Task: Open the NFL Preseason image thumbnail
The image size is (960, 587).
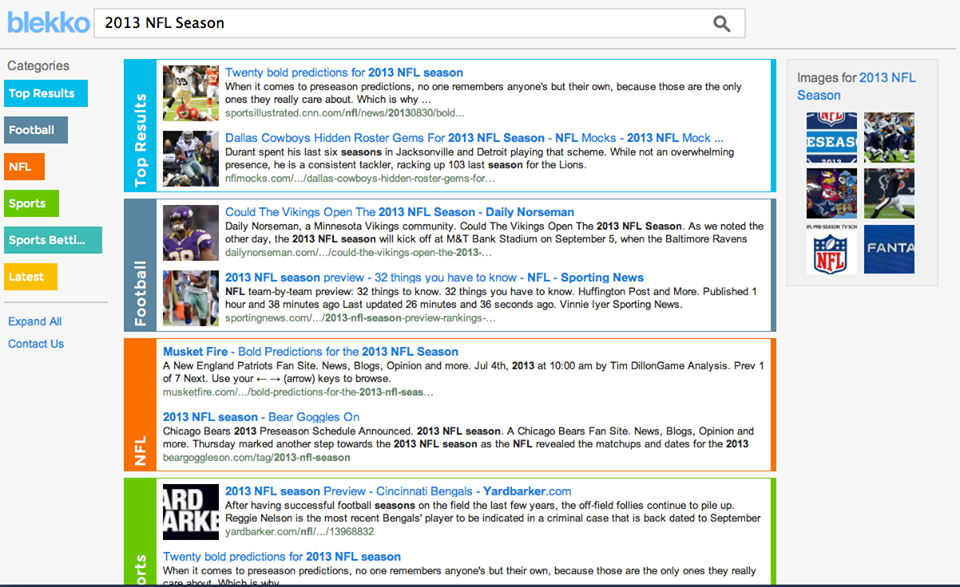Action: [x=831, y=137]
